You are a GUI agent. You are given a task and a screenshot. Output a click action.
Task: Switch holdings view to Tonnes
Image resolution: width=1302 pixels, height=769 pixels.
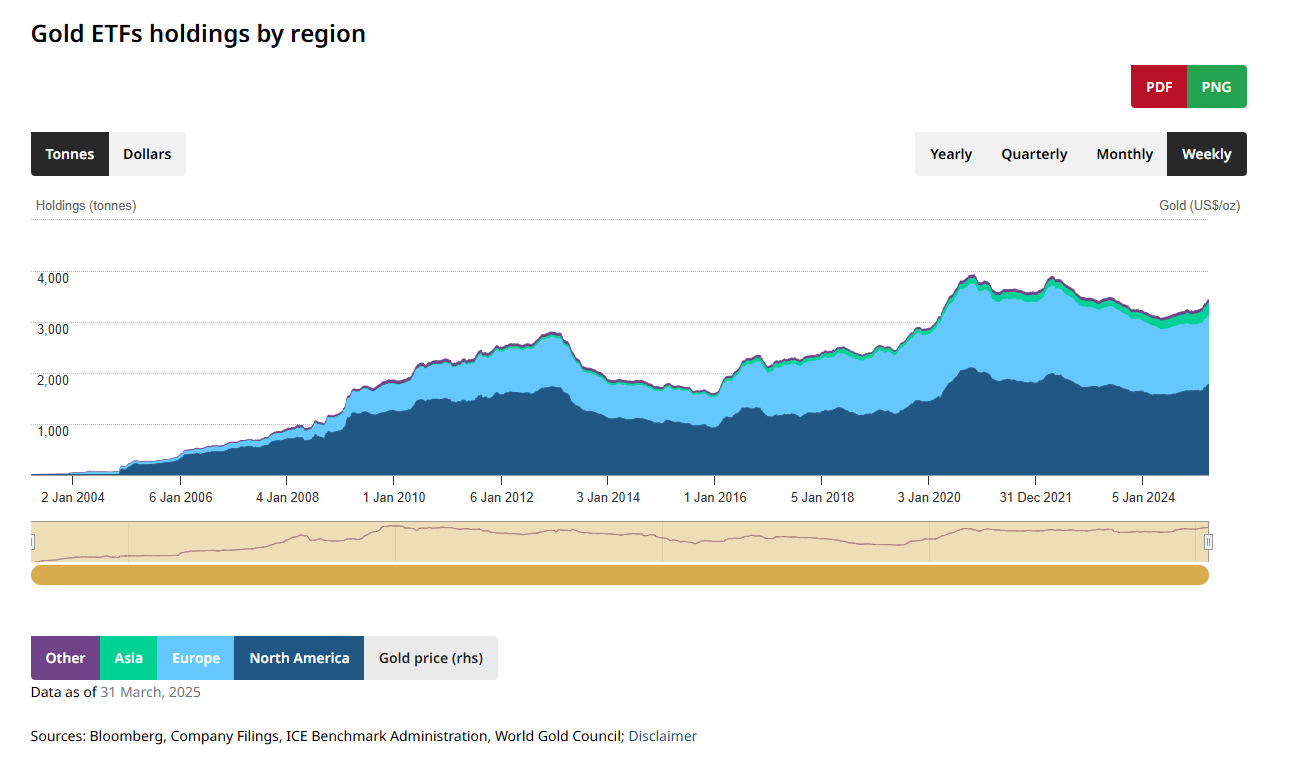[70, 154]
